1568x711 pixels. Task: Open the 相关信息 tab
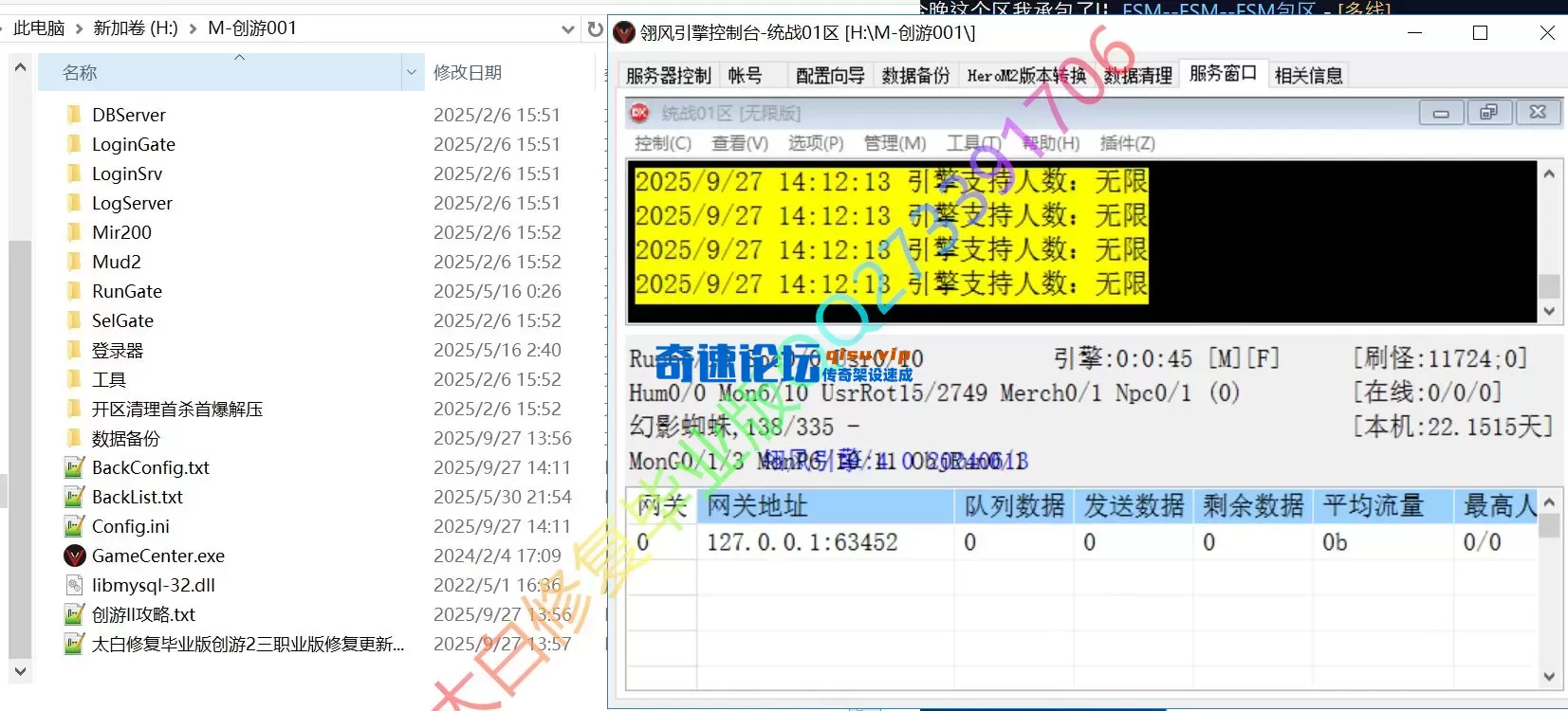(1308, 76)
